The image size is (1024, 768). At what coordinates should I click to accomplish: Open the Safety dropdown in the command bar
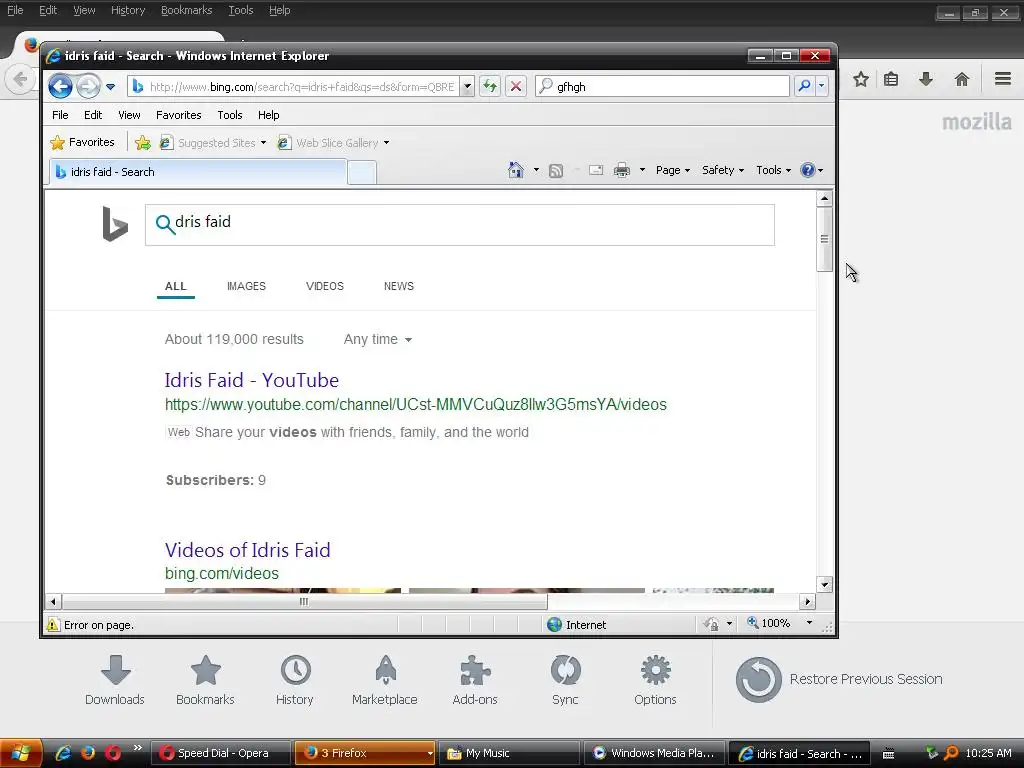click(x=723, y=170)
